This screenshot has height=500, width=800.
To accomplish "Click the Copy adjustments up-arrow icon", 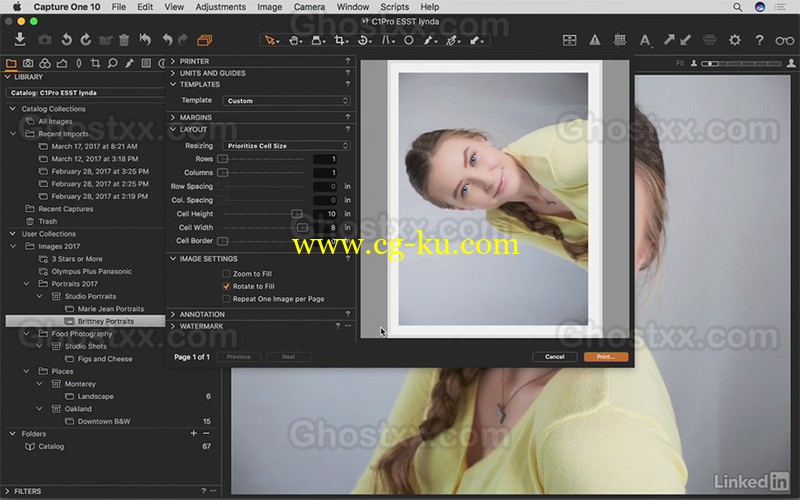I will (668, 39).
